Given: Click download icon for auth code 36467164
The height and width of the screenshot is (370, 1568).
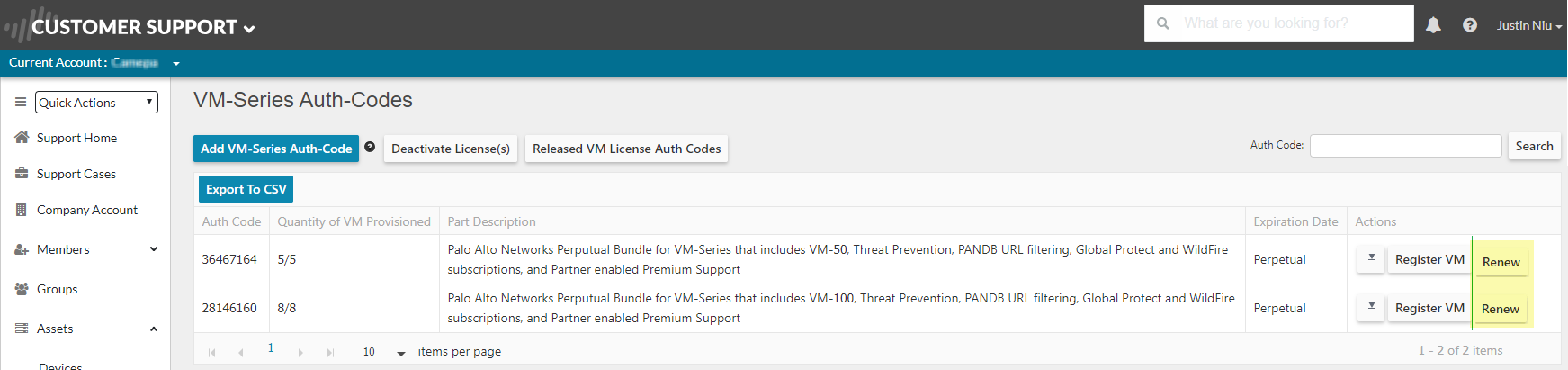Looking at the screenshot, I should click(x=1371, y=259).
